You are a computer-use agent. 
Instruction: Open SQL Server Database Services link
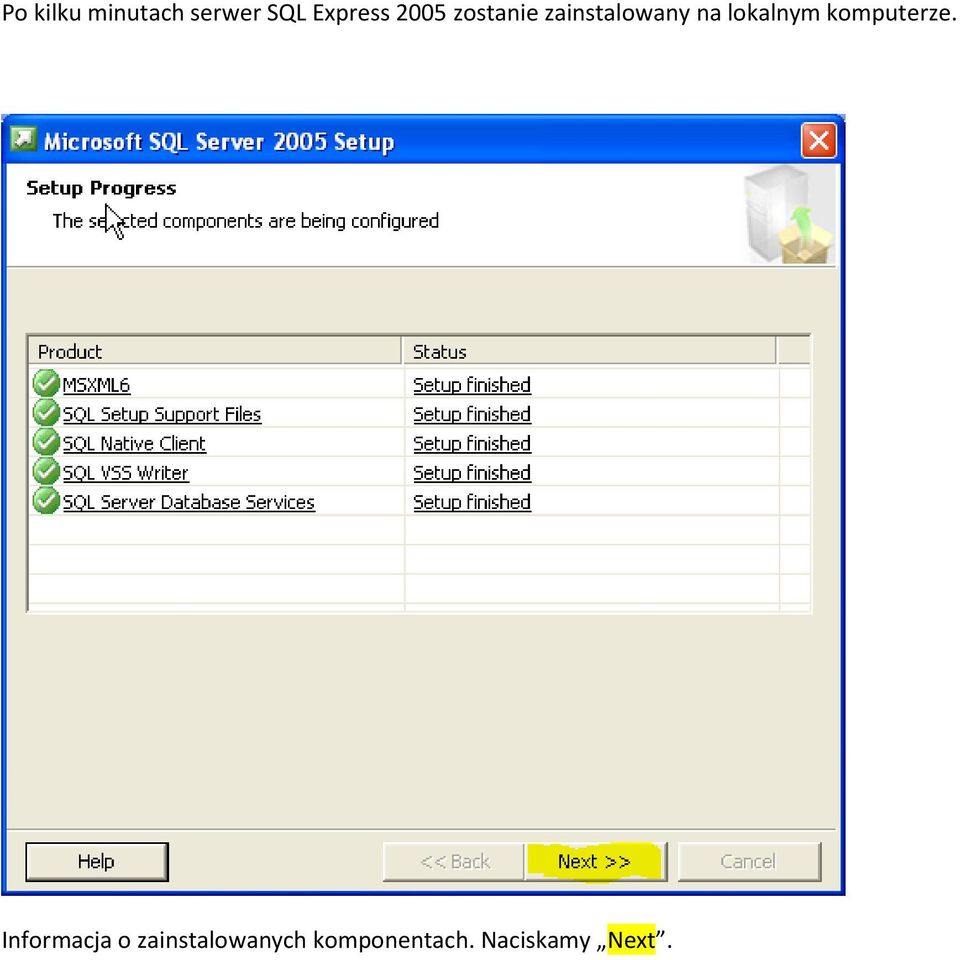coord(189,502)
